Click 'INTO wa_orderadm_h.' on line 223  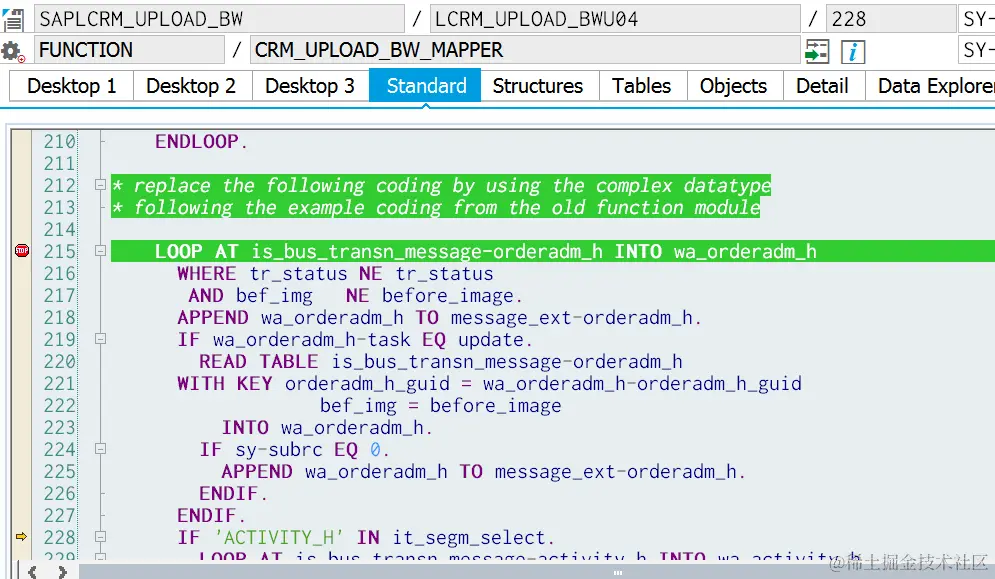pyautogui.click(x=327, y=428)
